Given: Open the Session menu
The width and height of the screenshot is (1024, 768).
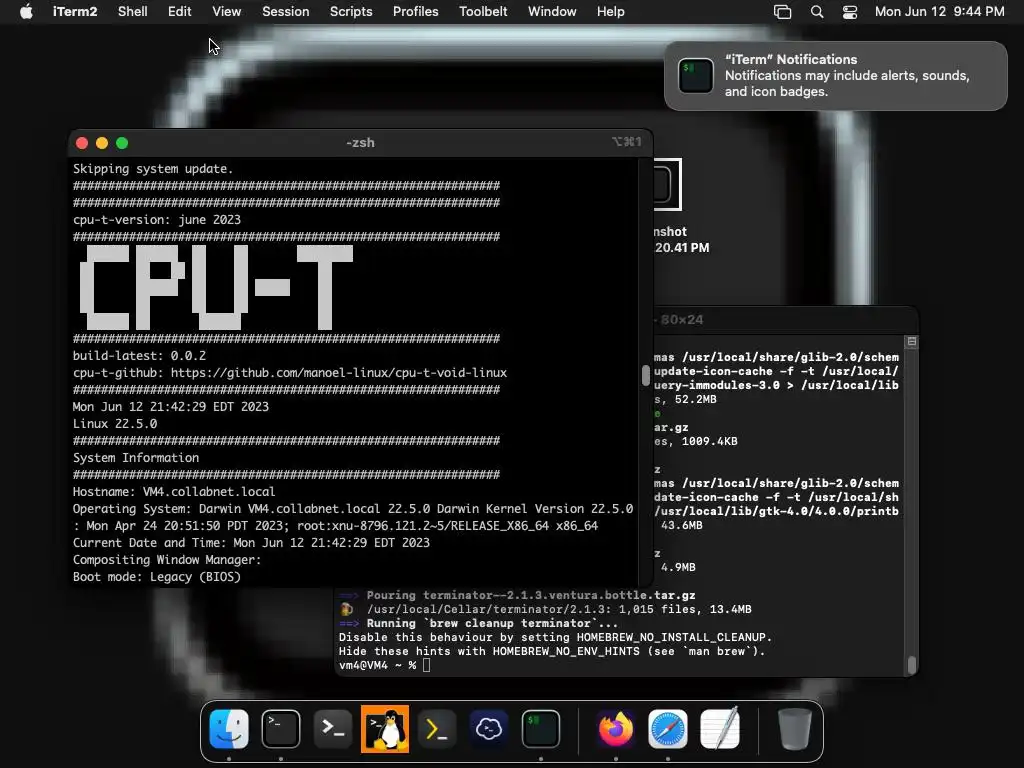Looking at the screenshot, I should [x=285, y=12].
